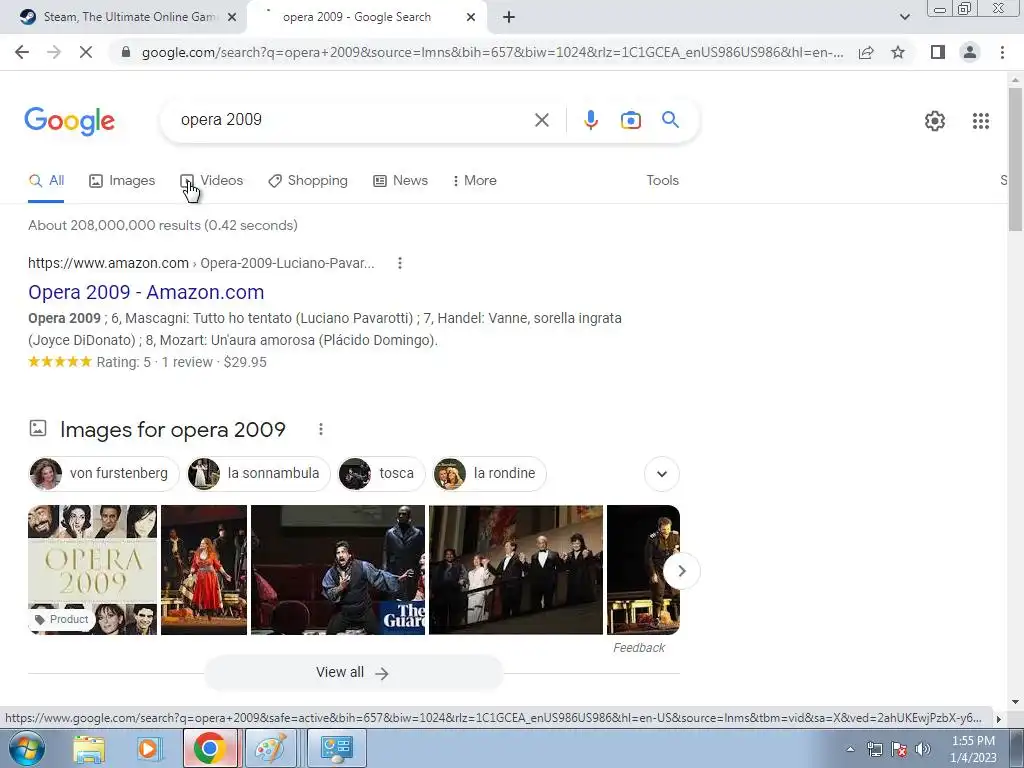
Task: Click the Action Center flag icon
Action: click(899, 749)
